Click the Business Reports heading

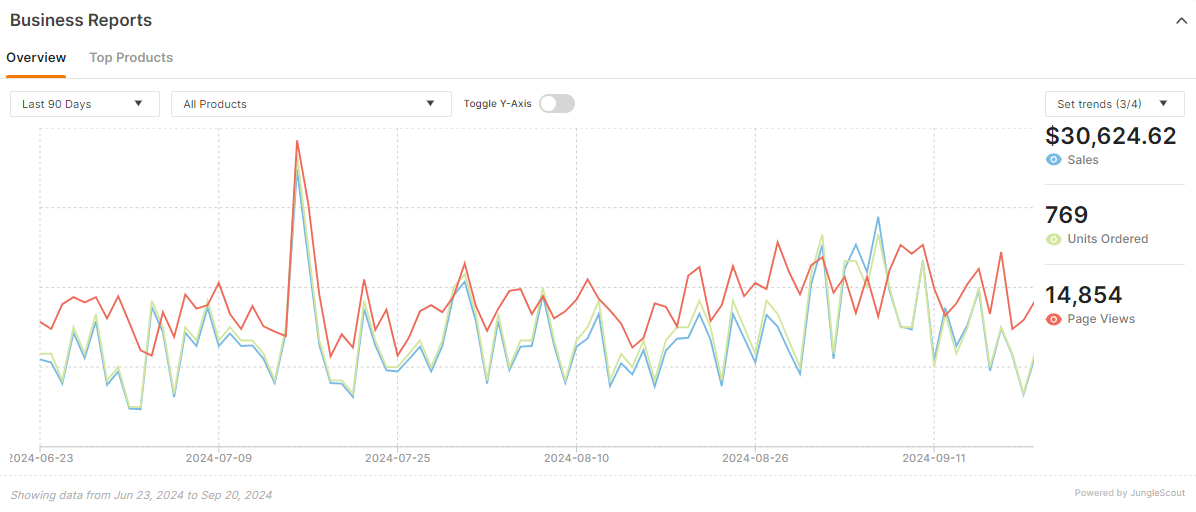81,20
